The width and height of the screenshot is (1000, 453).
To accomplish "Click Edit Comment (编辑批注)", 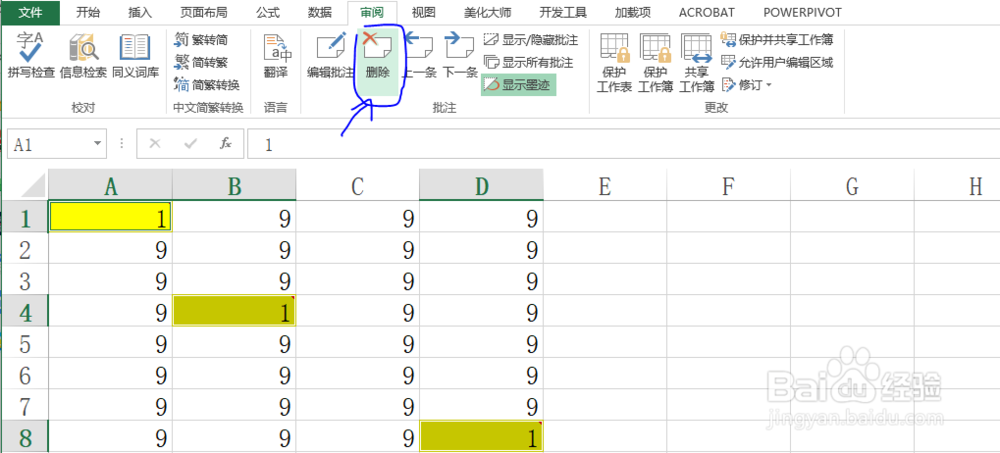I will [x=330, y=56].
